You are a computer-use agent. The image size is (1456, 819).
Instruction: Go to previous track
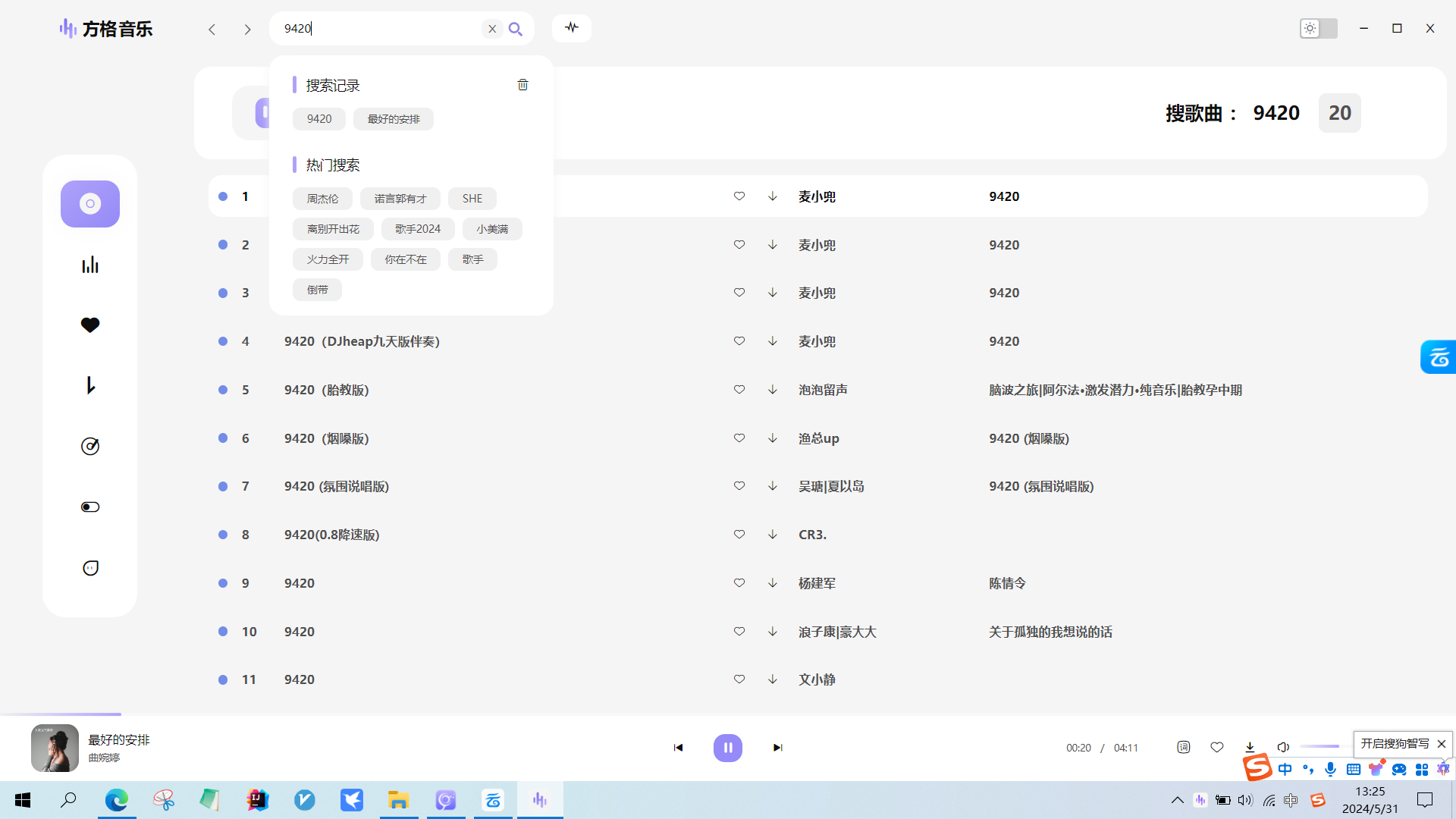click(x=678, y=748)
